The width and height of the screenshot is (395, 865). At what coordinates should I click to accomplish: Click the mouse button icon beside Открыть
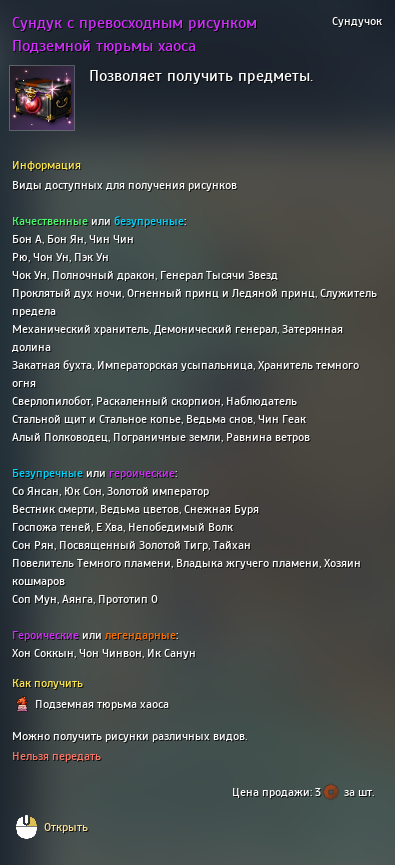pos(26,827)
